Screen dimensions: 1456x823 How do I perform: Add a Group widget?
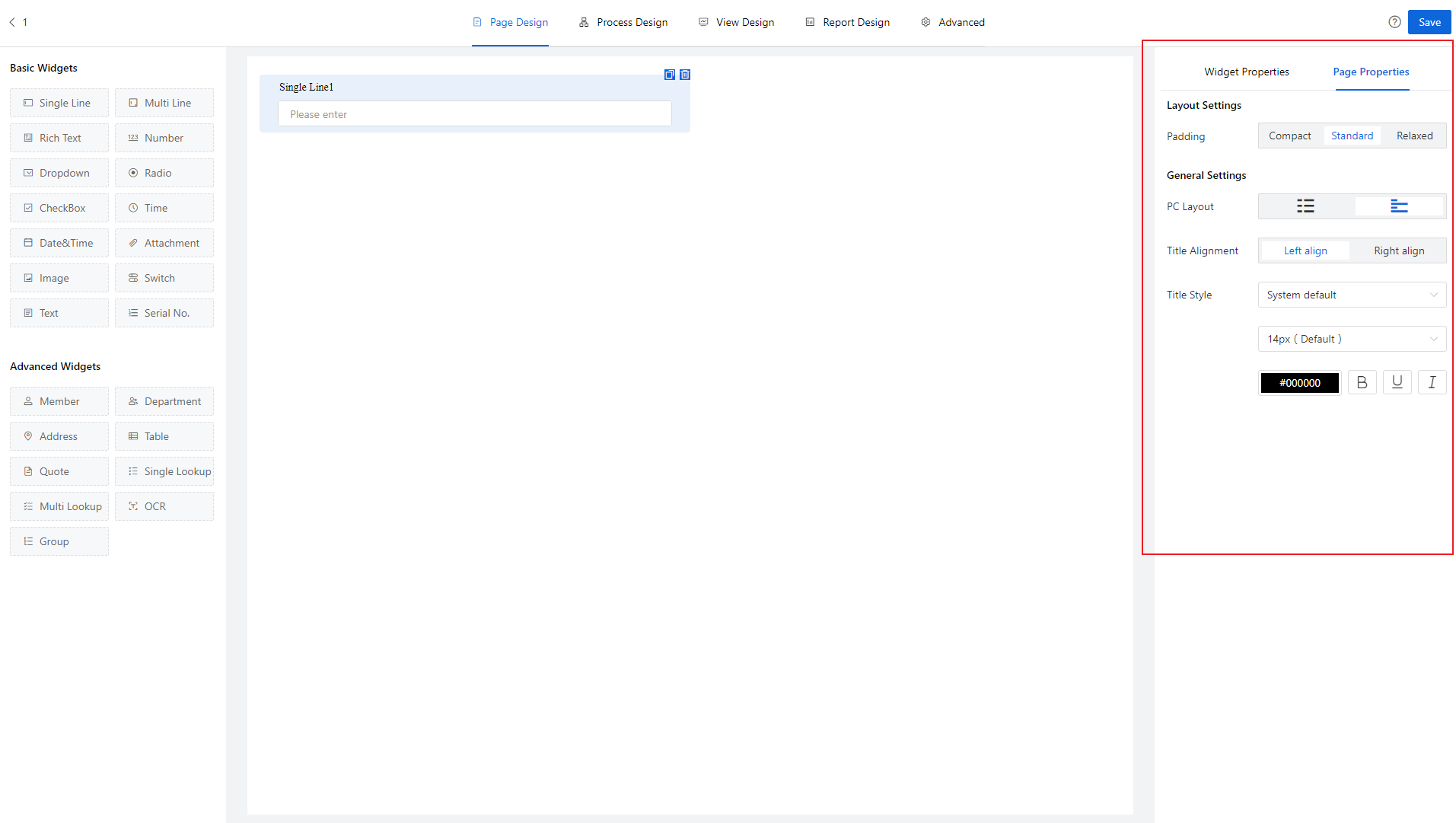(59, 541)
